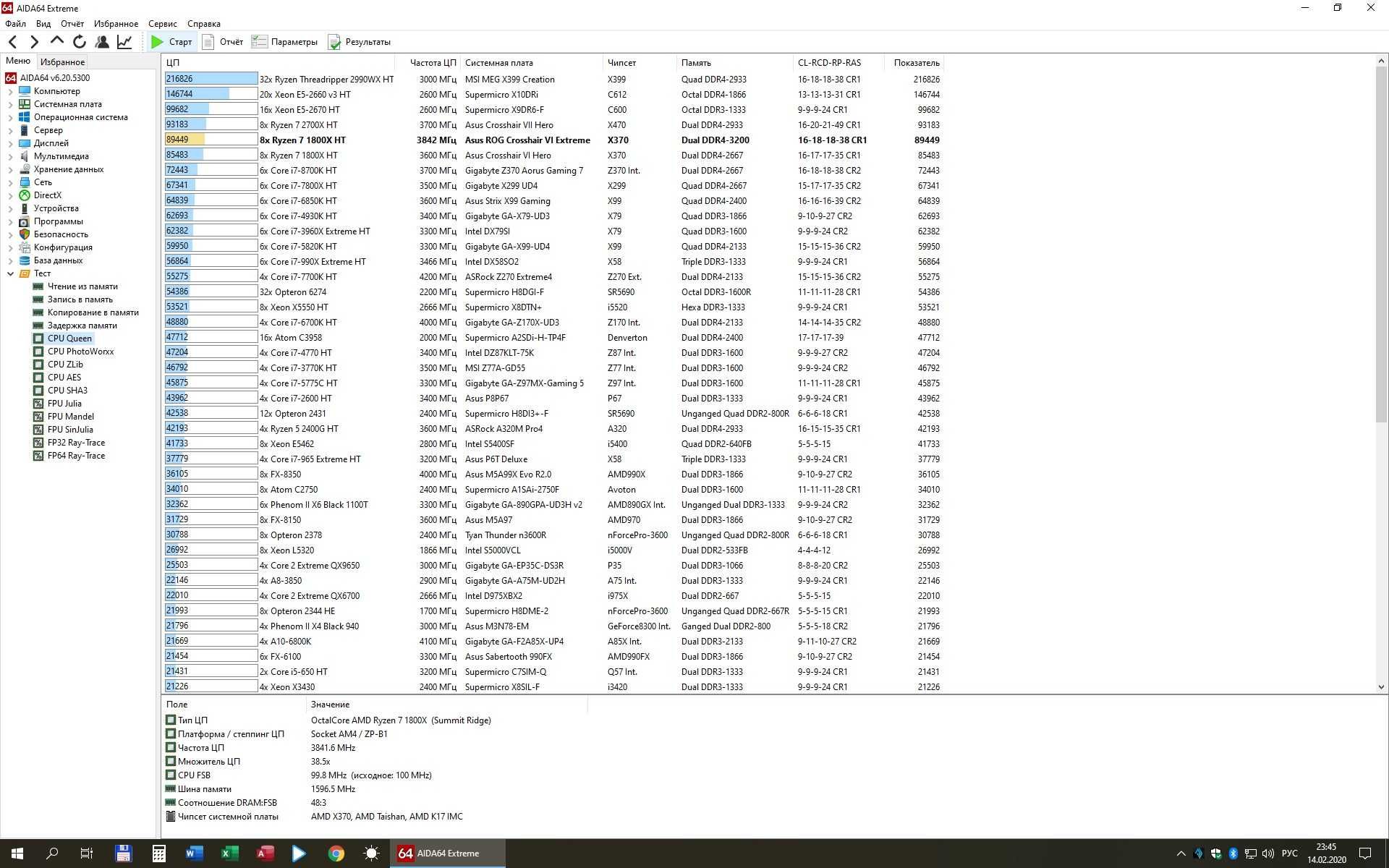This screenshot has width=1389, height=868.
Task: Open the Вид menu
Action: 43,24
